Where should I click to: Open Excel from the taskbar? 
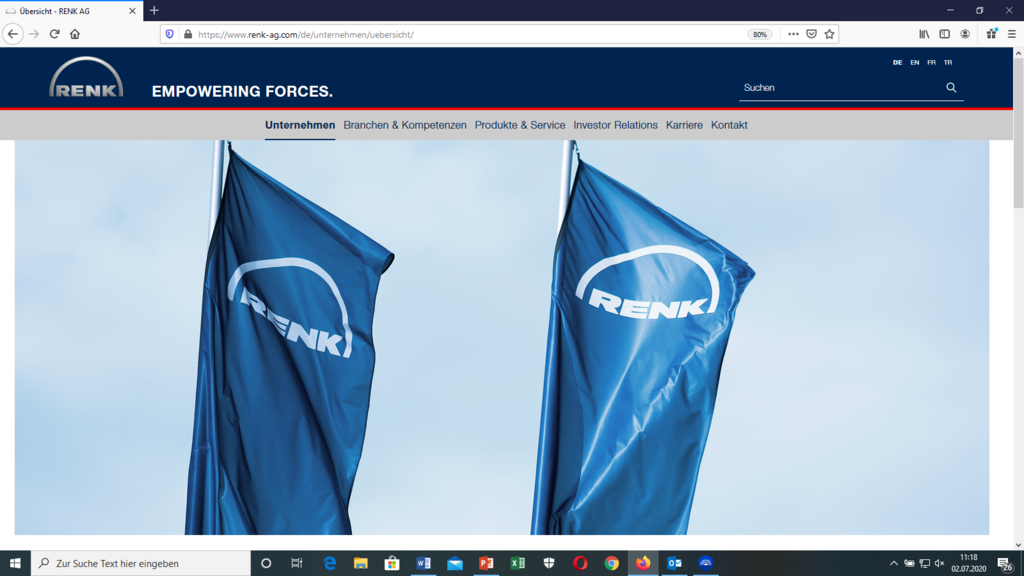point(517,563)
